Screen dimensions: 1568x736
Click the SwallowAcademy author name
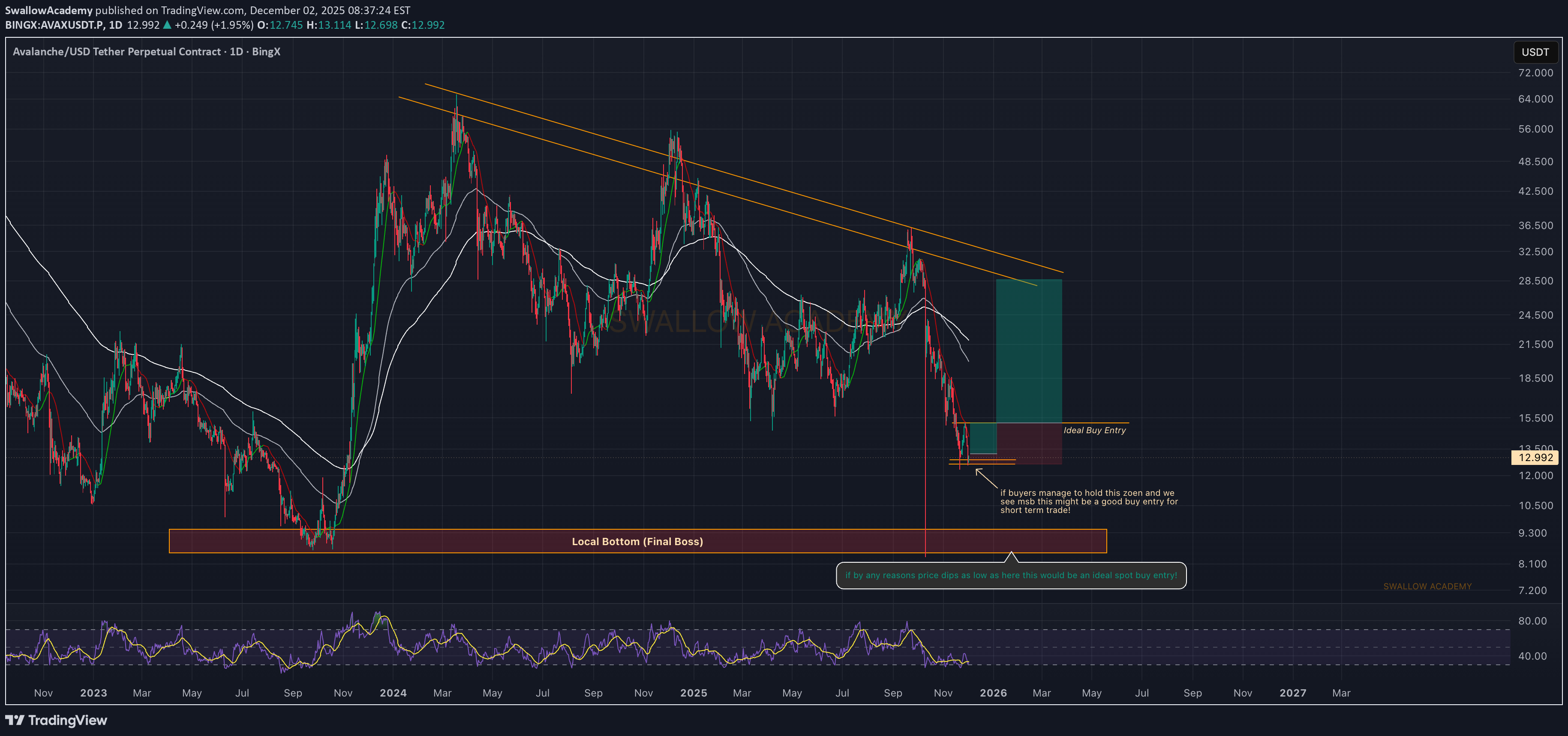coord(49,10)
